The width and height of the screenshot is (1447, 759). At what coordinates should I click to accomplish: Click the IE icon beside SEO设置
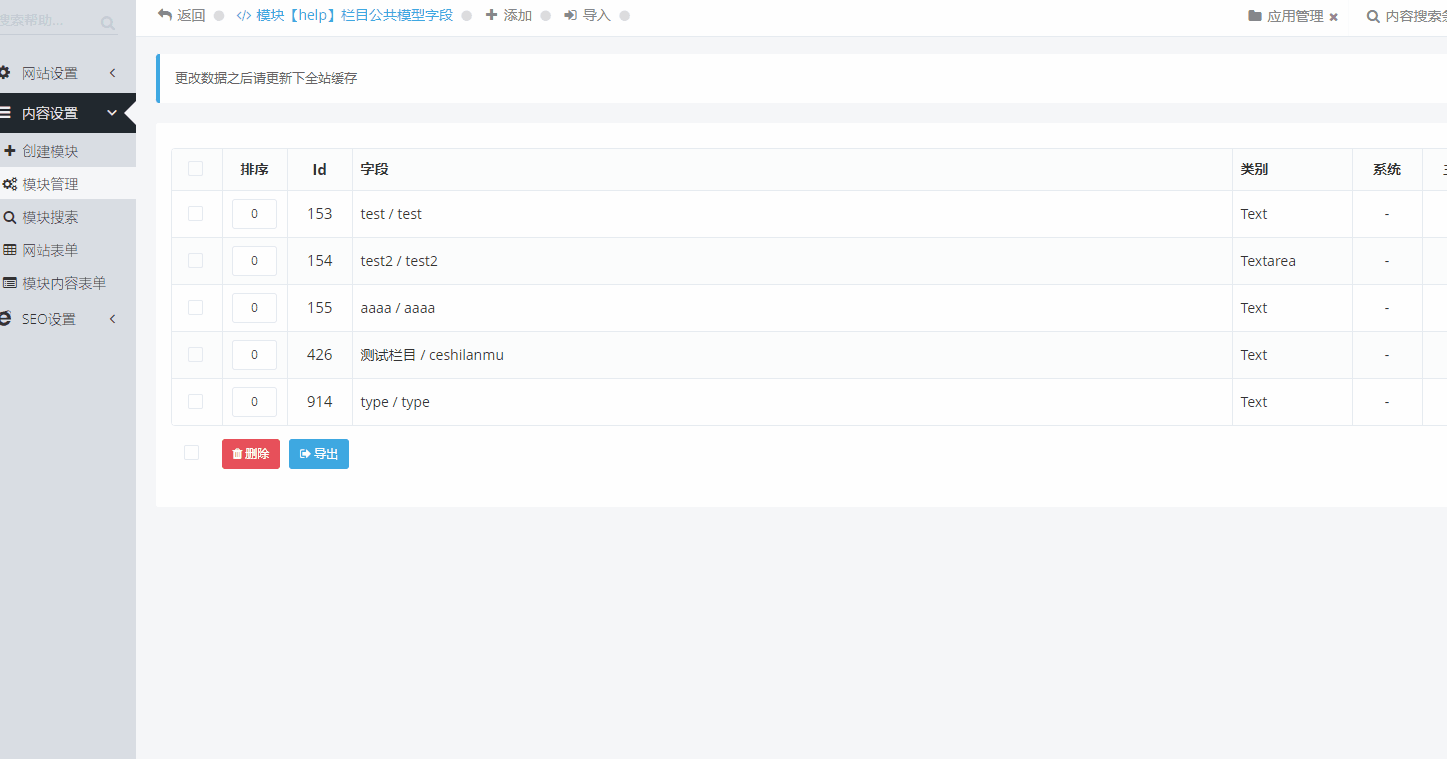coord(5,319)
